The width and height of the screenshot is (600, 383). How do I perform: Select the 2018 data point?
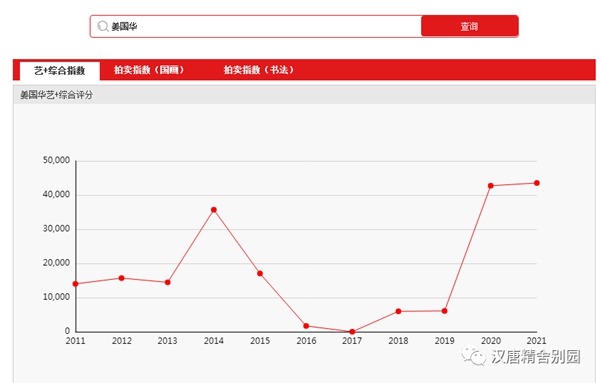pos(398,311)
